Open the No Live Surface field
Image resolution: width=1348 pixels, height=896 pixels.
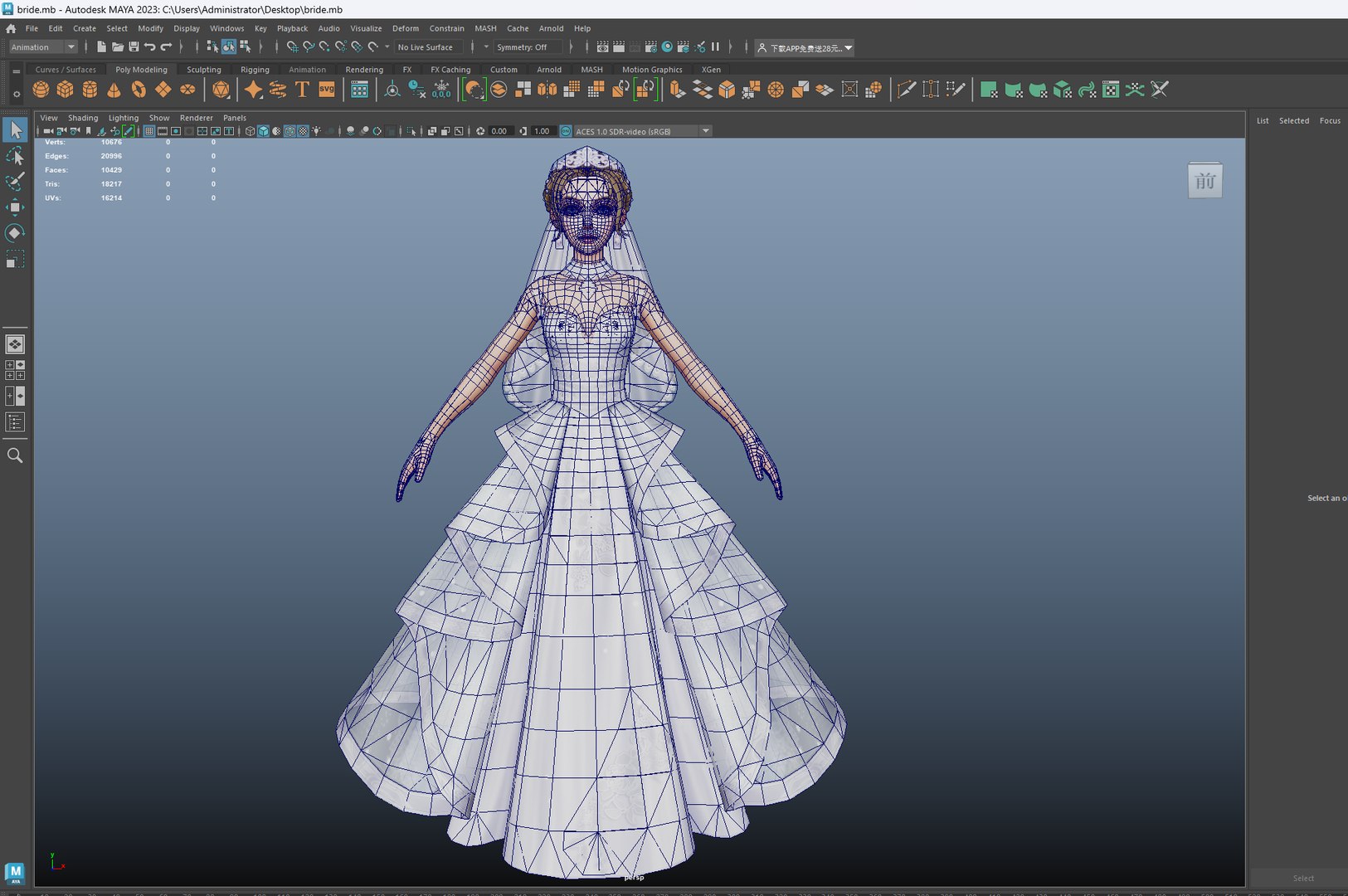click(x=428, y=47)
